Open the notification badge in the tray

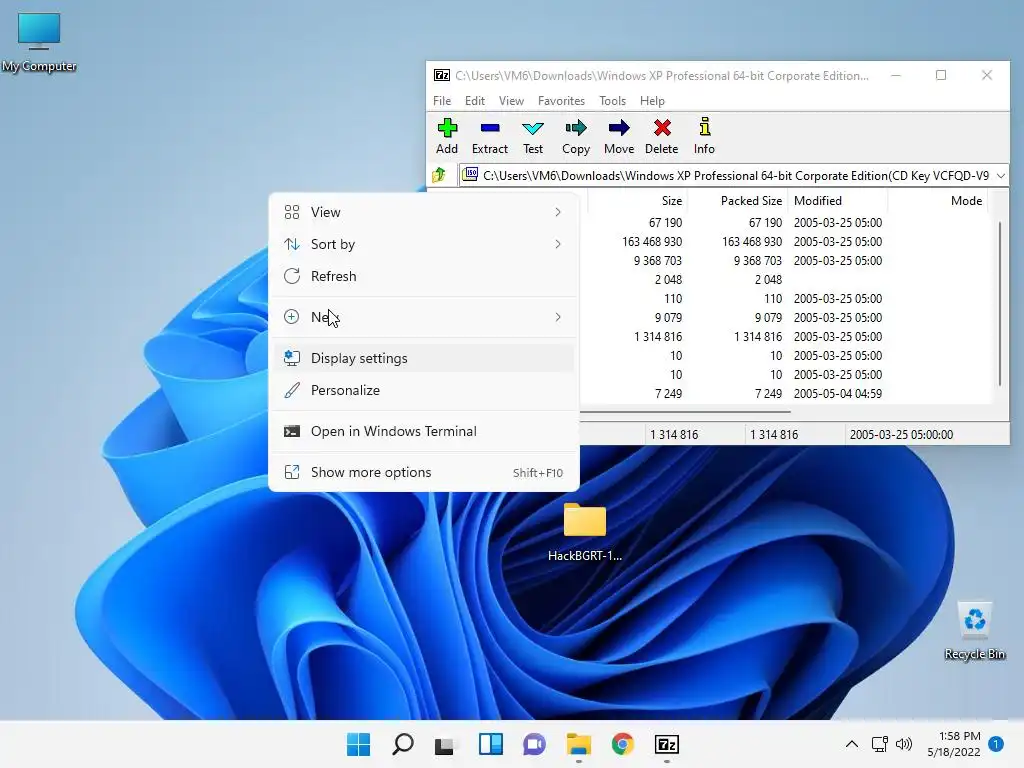[996, 744]
